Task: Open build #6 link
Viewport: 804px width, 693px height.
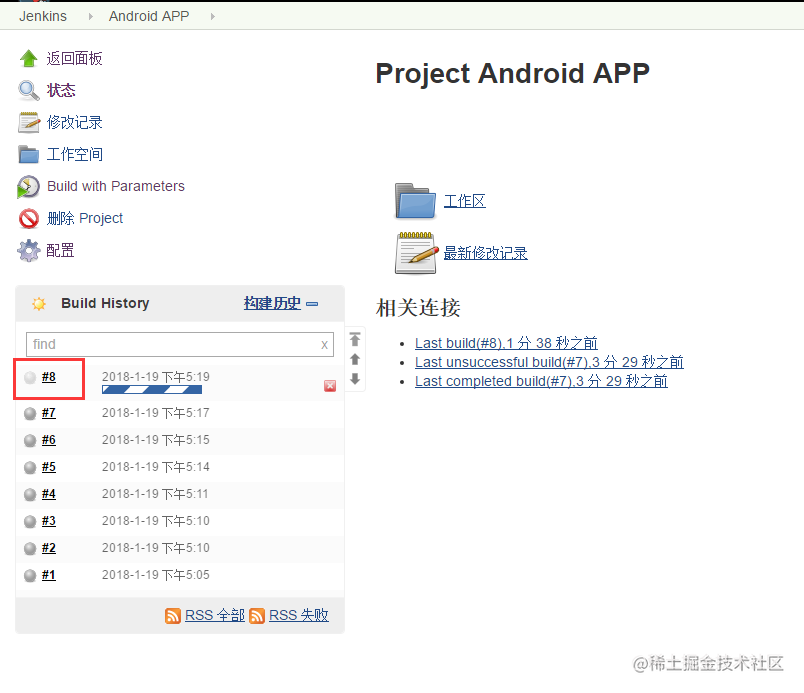Action: 49,440
